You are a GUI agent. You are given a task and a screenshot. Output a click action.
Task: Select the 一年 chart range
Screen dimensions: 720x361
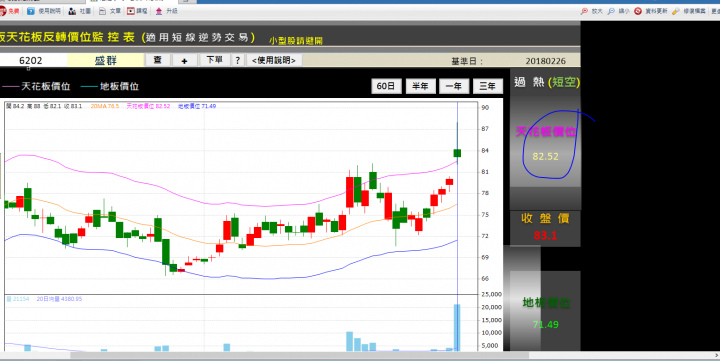click(x=454, y=86)
